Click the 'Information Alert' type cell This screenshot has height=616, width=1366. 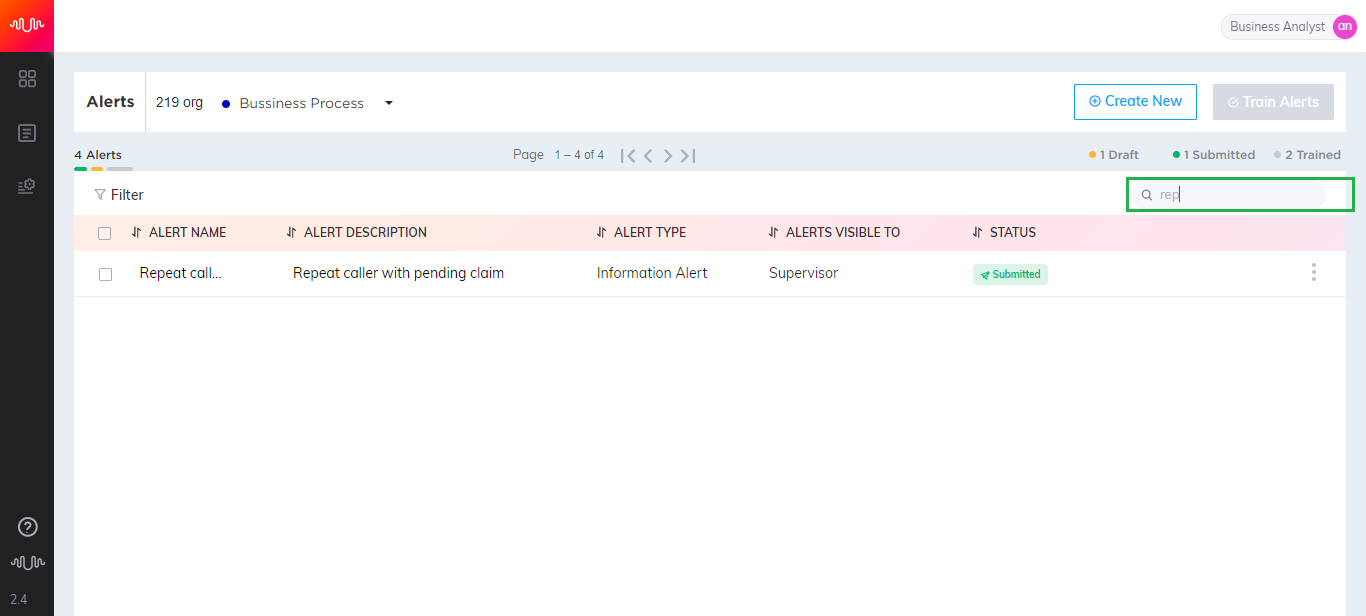pyautogui.click(x=652, y=273)
